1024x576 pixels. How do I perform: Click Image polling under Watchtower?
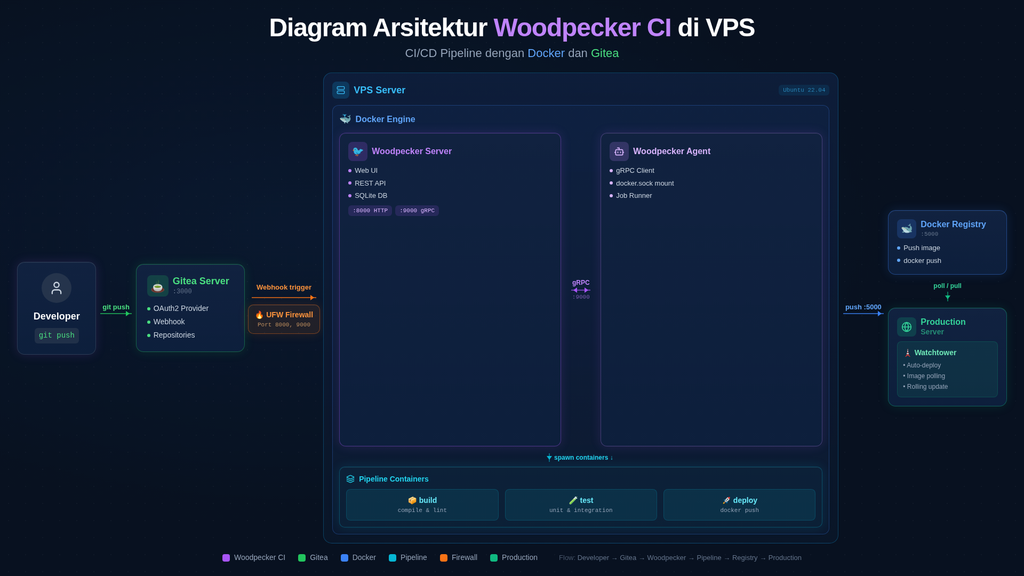point(925,376)
